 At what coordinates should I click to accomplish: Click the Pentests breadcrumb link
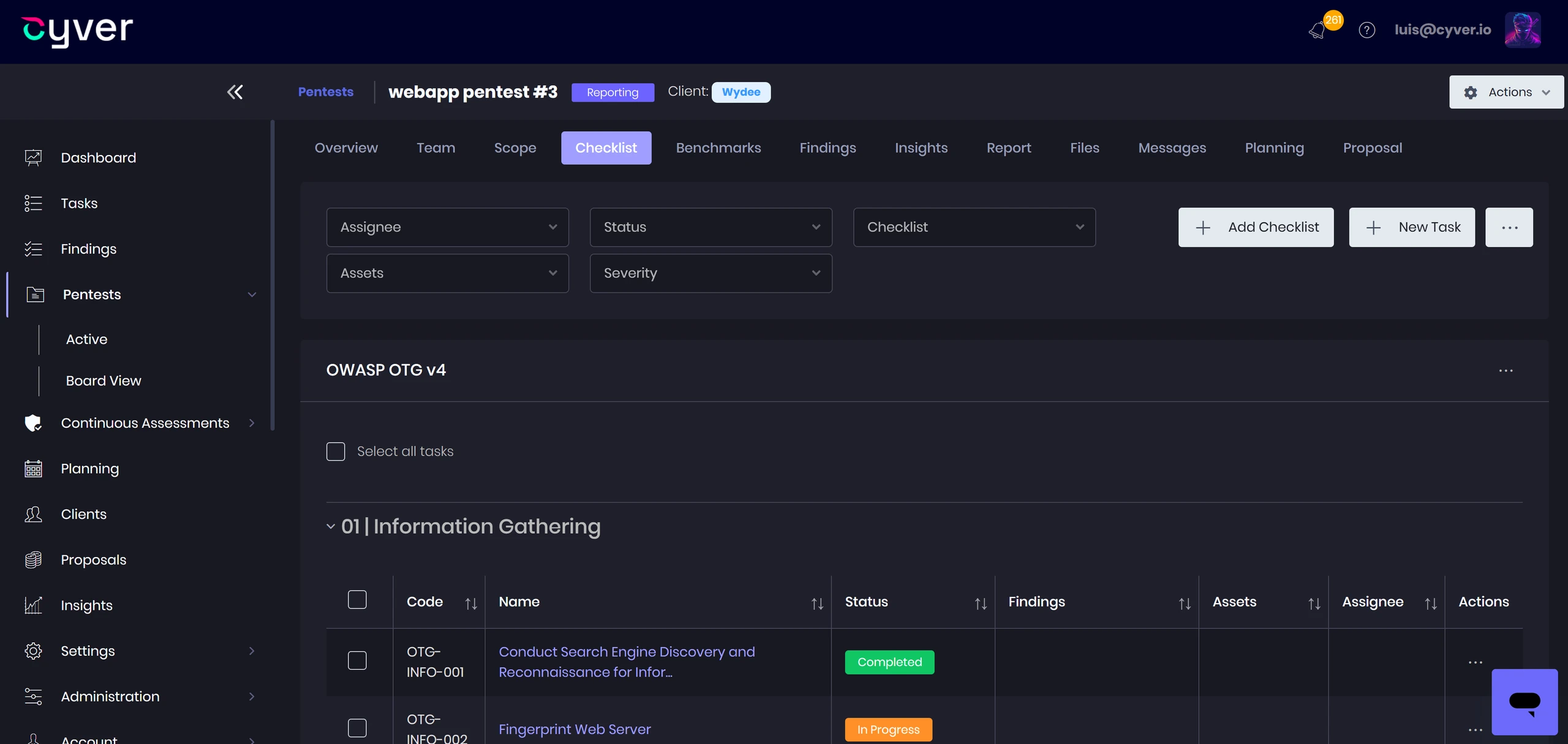click(x=326, y=92)
